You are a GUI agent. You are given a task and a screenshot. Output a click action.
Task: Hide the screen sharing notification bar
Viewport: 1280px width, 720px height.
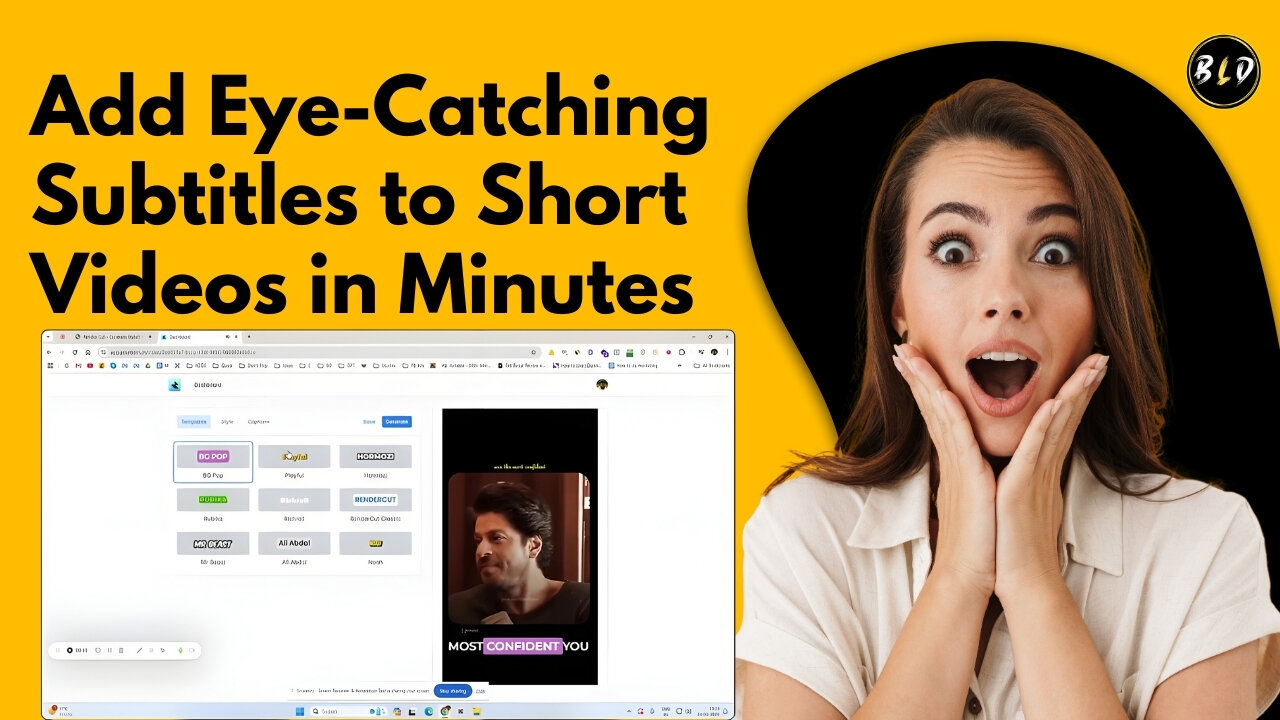(480, 690)
